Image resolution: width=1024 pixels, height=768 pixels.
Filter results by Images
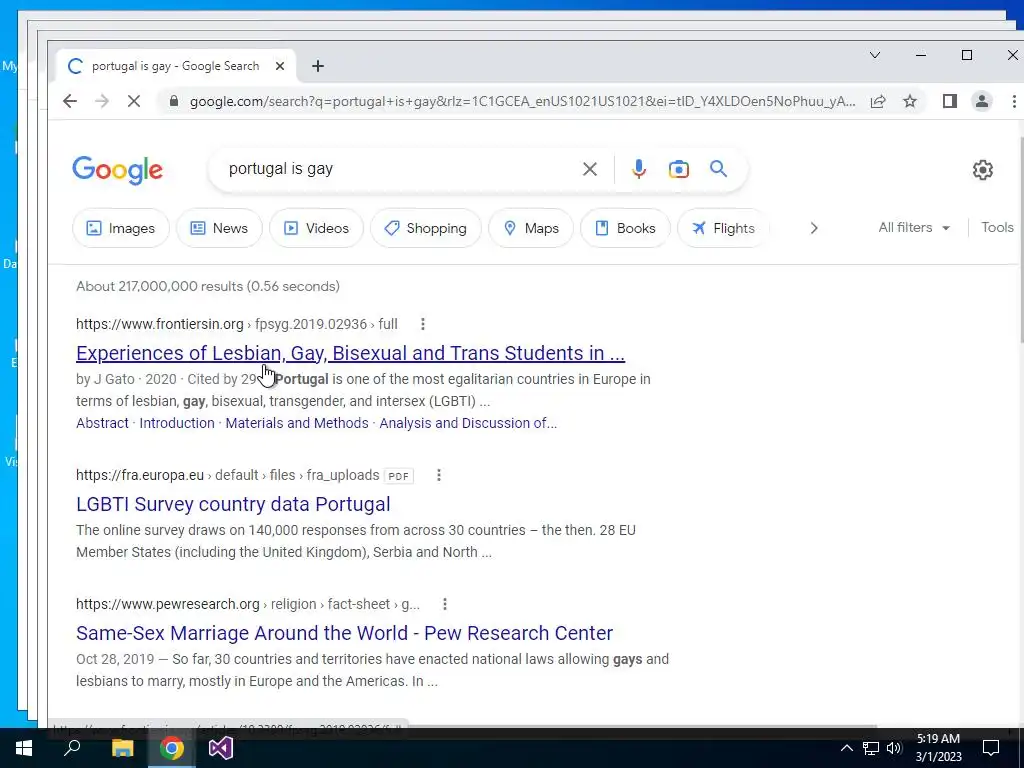click(x=121, y=228)
